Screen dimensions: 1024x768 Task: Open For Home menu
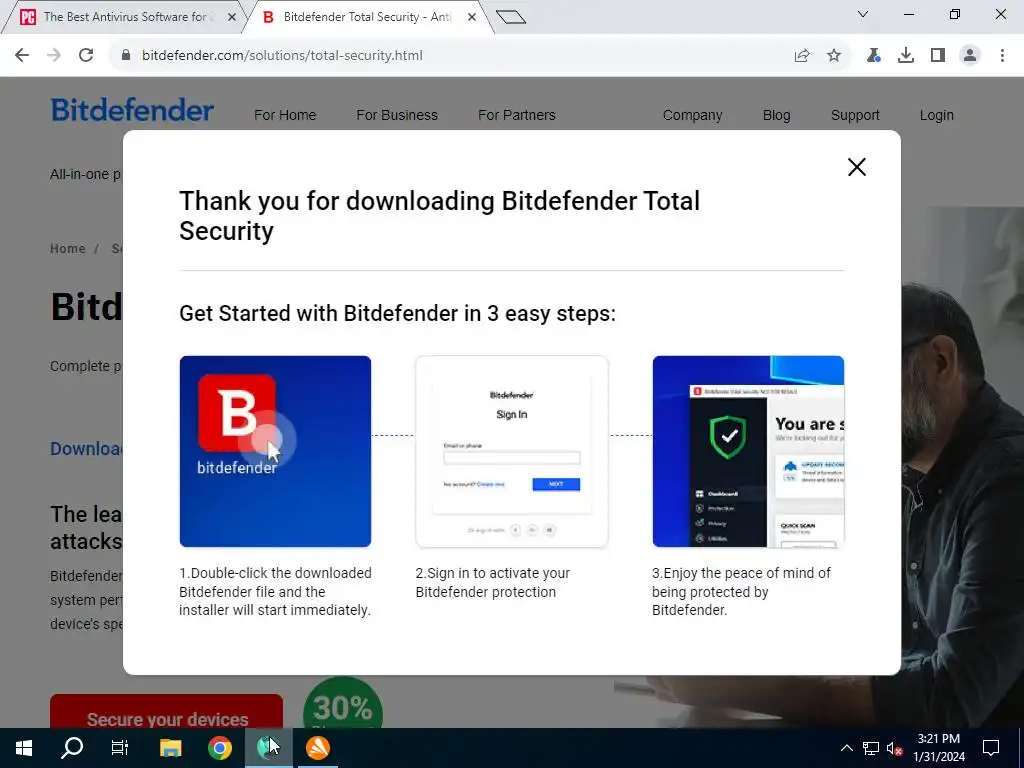(285, 115)
